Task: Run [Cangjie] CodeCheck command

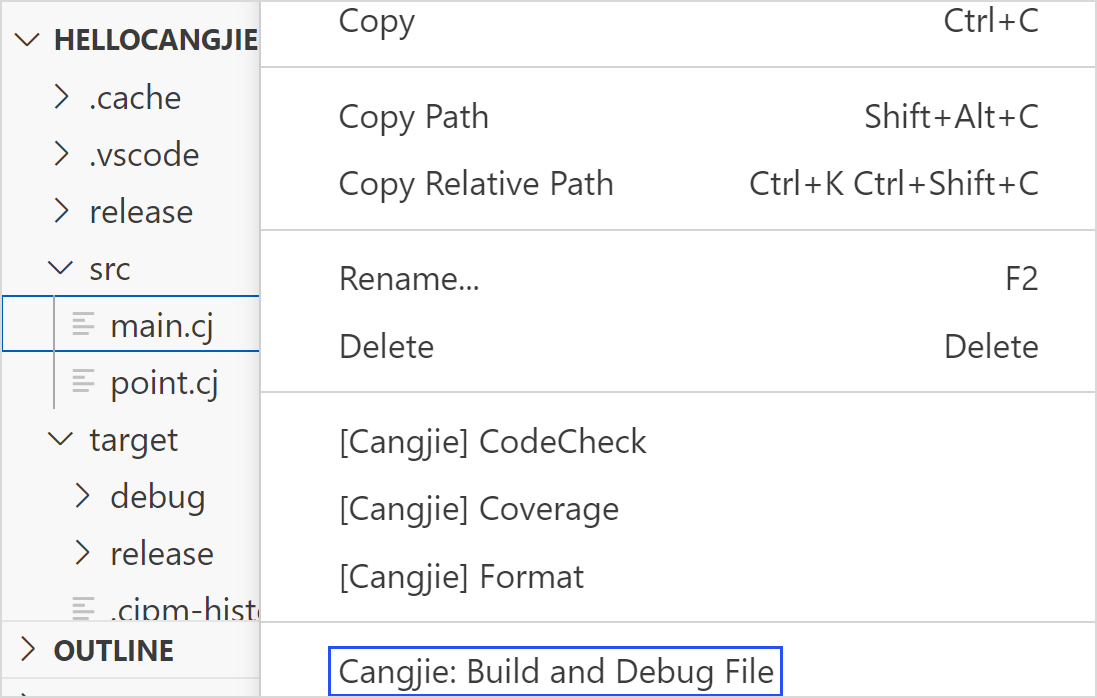Action: click(x=493, y=442)
